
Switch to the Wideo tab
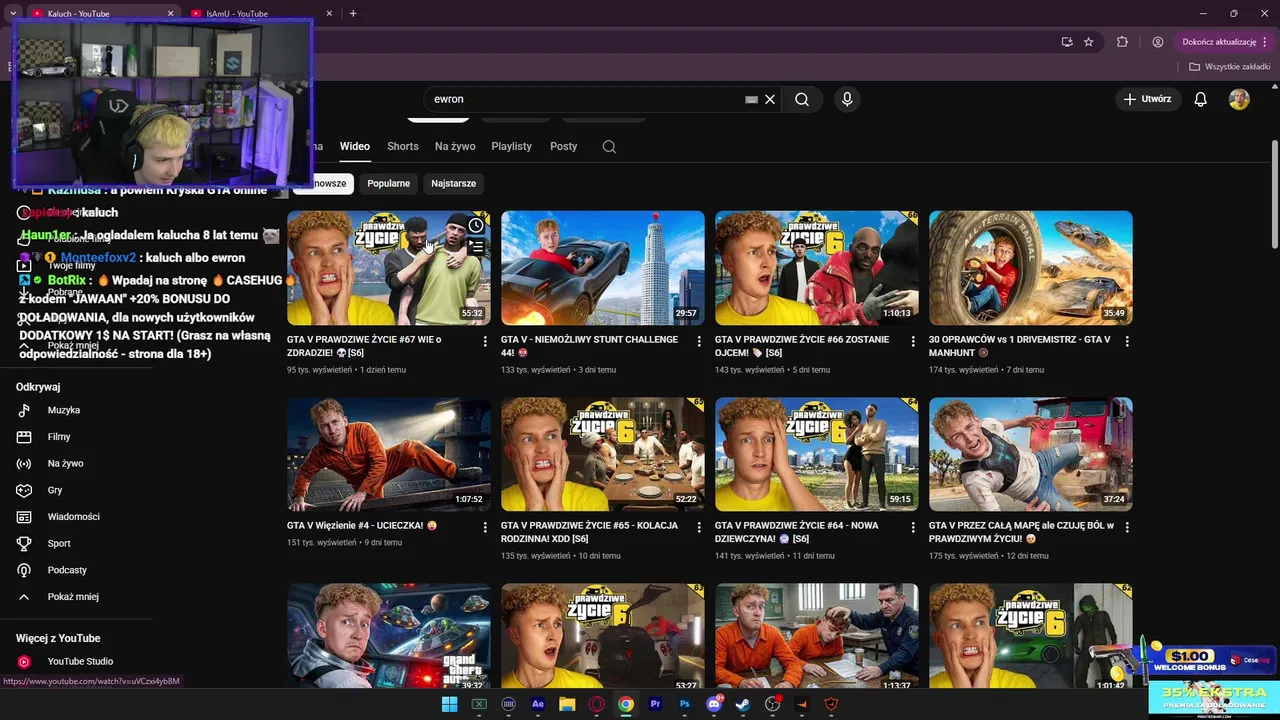click(355, 146)
